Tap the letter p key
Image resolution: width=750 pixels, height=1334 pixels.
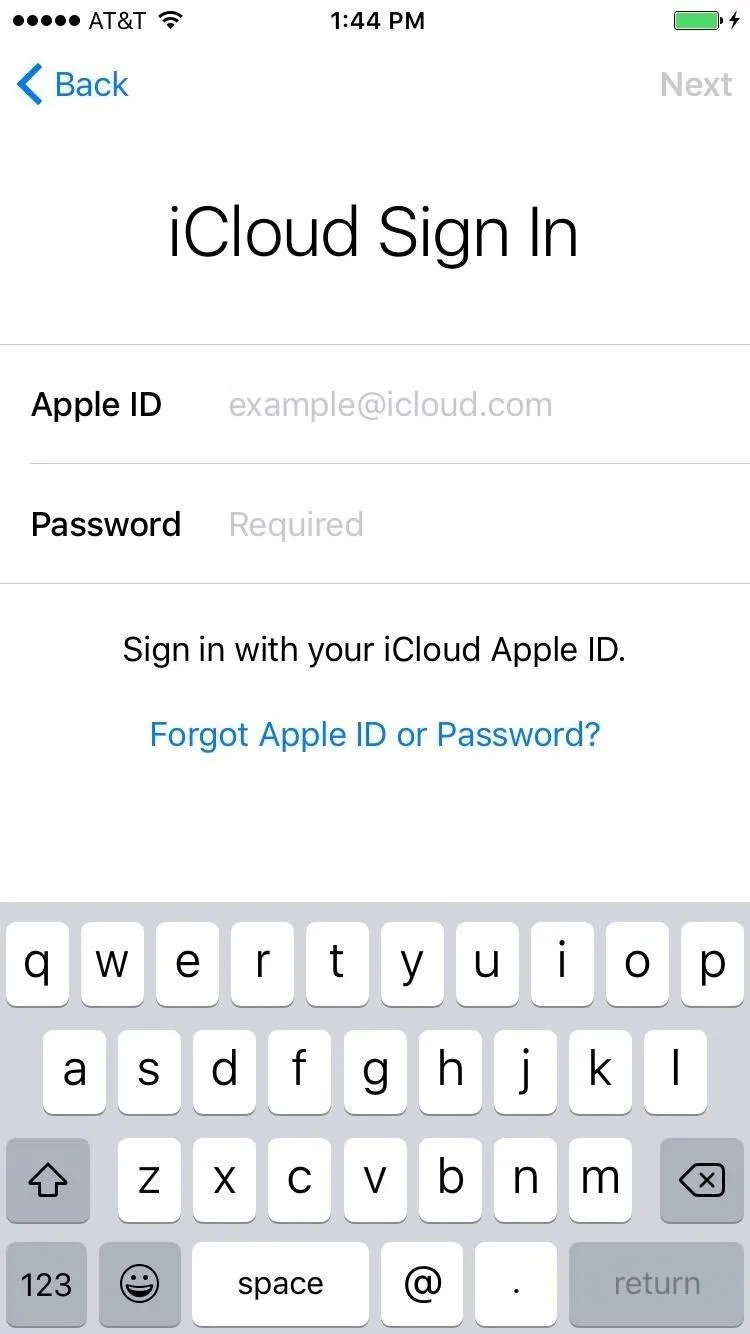point(712,964)
